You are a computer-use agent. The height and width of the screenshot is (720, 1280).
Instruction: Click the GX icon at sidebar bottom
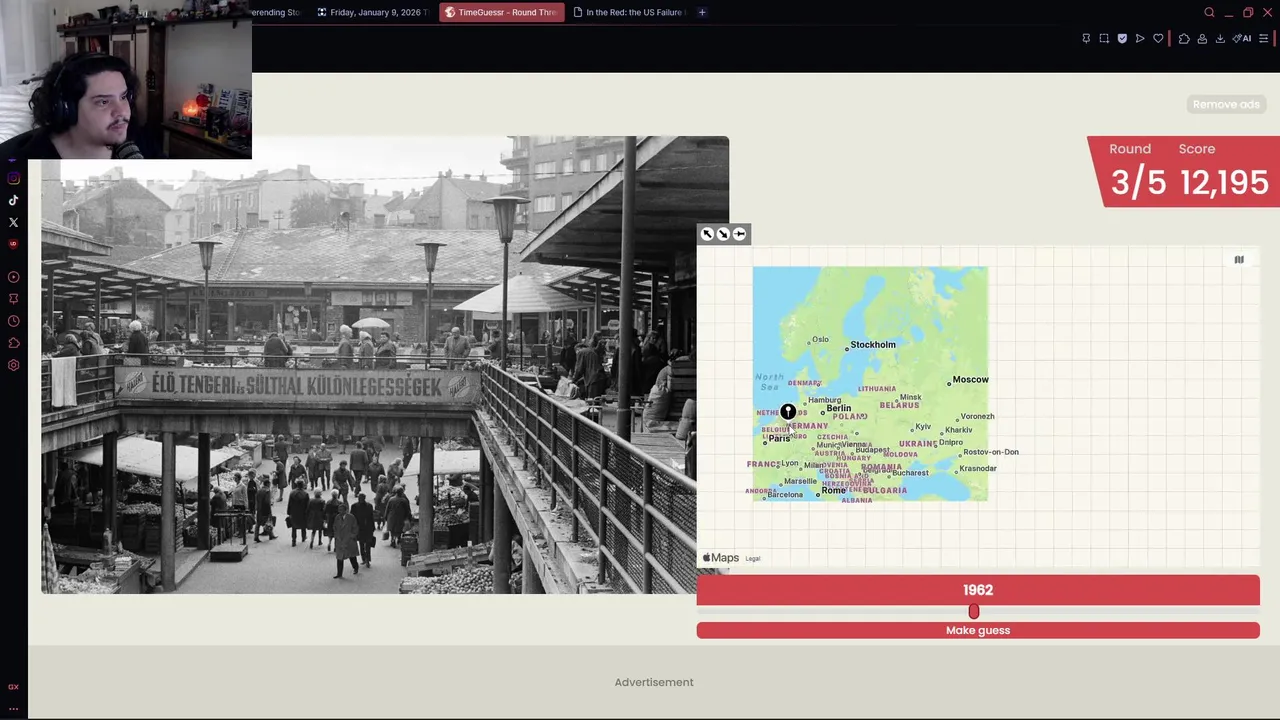coord(13,687)
